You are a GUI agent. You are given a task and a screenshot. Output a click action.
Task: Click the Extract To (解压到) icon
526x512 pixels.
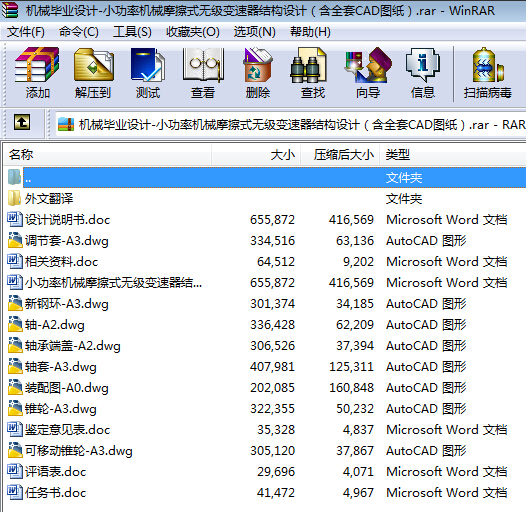coord(93,65)
